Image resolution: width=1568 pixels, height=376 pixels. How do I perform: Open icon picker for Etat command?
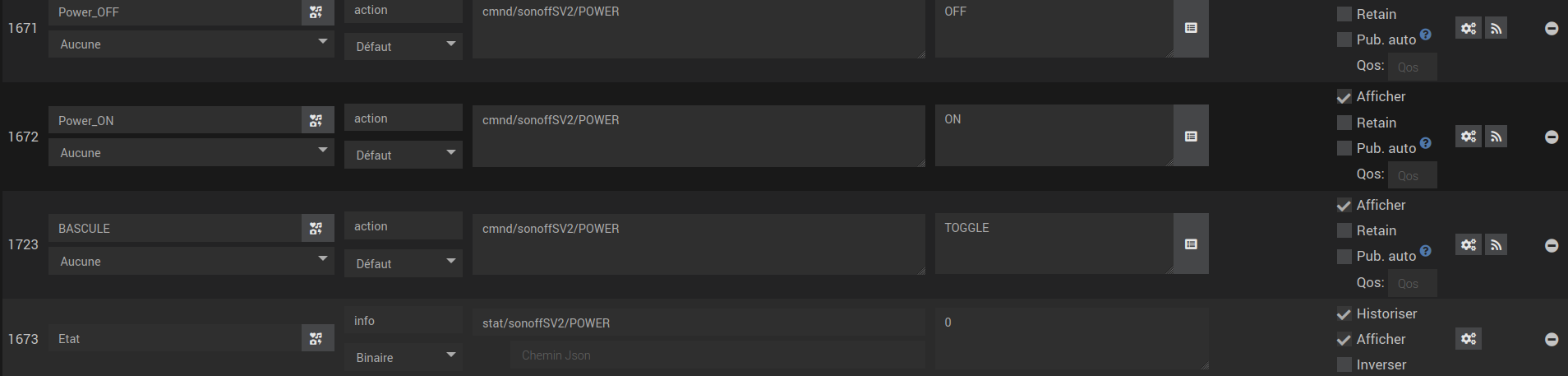click(x=316, y=338)
